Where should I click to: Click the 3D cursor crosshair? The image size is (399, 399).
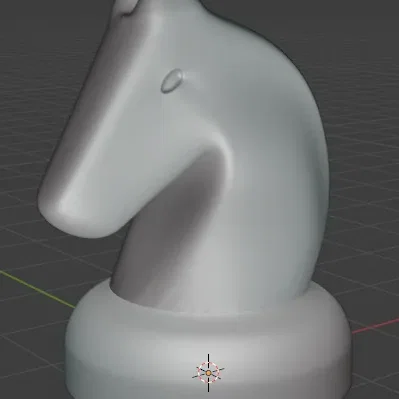click(x=208, y=373)
